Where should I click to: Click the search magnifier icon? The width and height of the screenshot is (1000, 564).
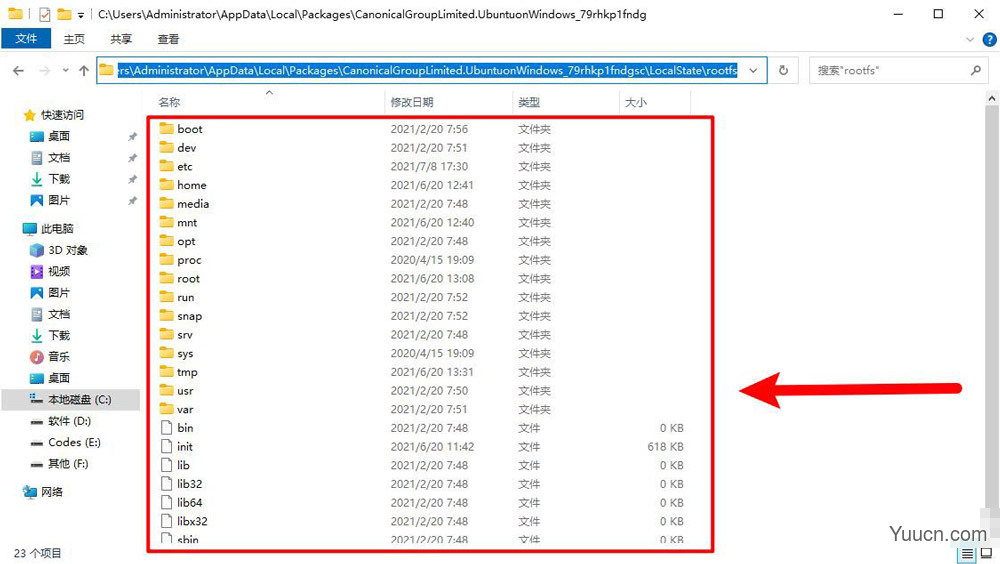(x=975, y=70)
